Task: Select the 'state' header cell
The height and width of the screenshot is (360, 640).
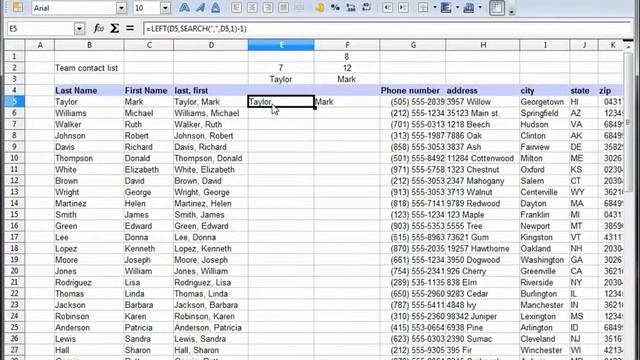Action: click(584, 91)
